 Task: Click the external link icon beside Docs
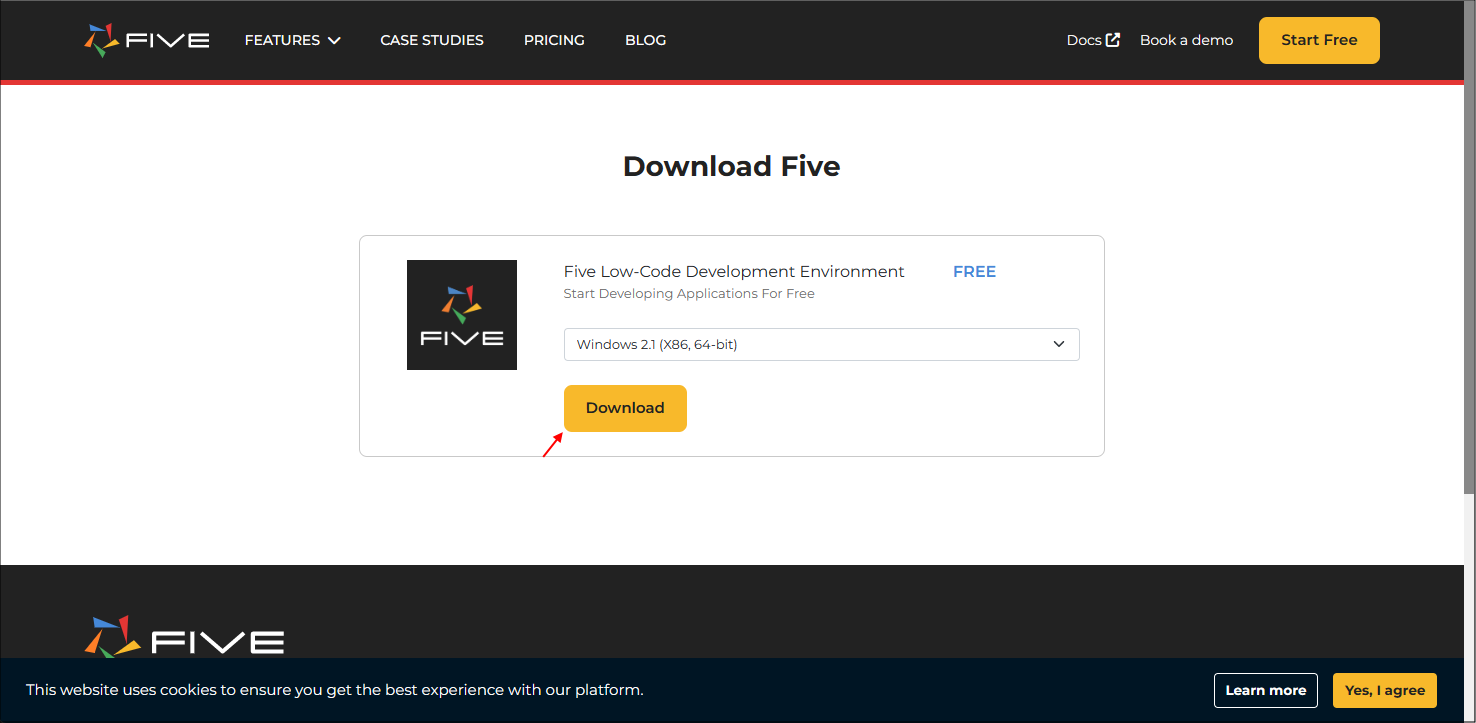click(x=1113, y=40)
